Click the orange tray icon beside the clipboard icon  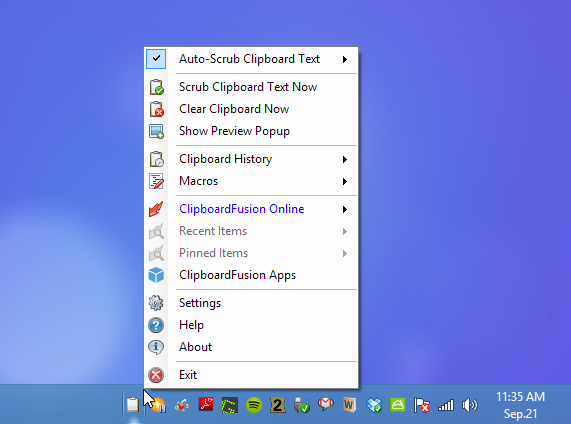pos(158,405)
